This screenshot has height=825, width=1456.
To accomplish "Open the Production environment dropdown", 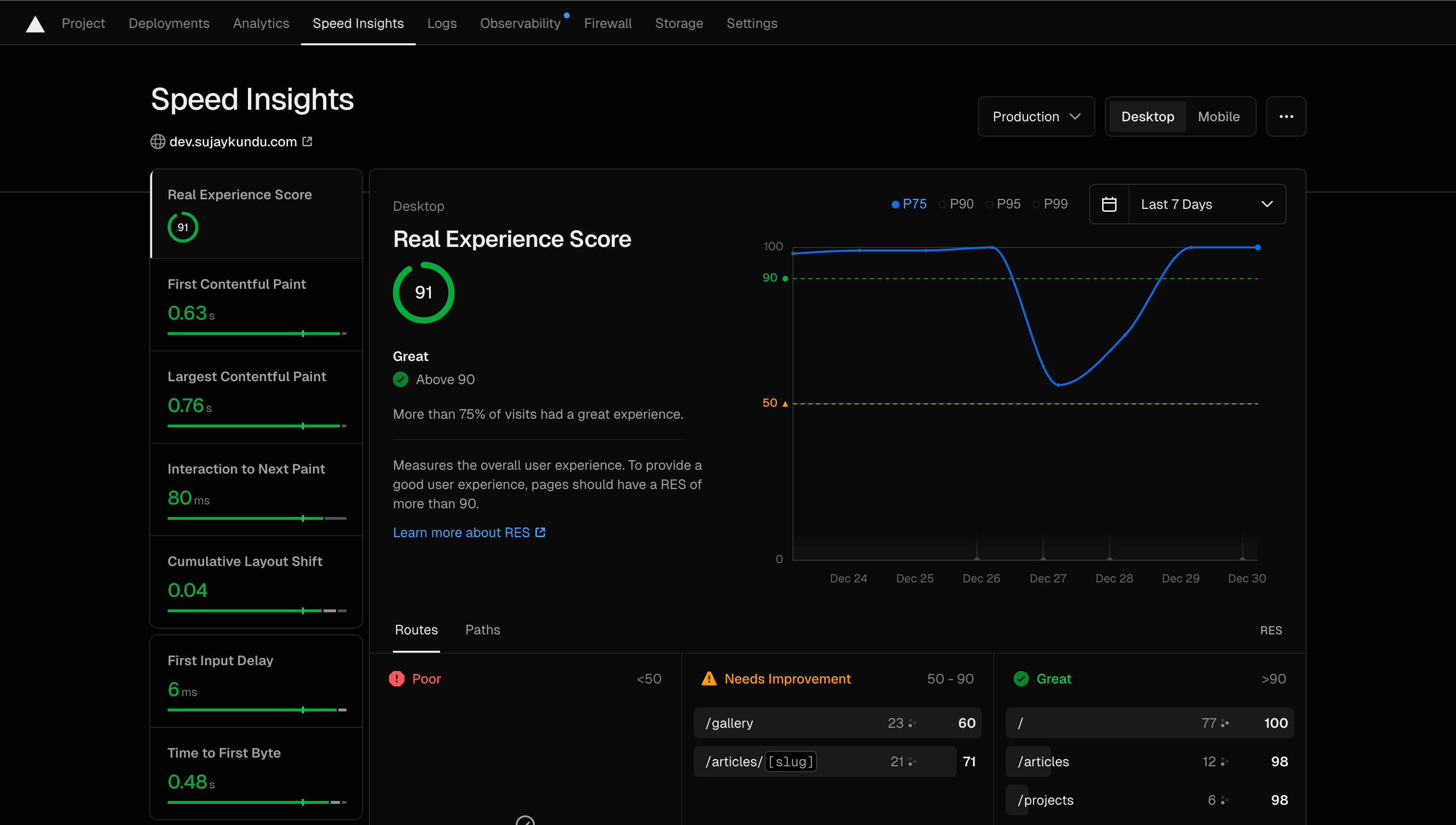I will point(1036,116).
